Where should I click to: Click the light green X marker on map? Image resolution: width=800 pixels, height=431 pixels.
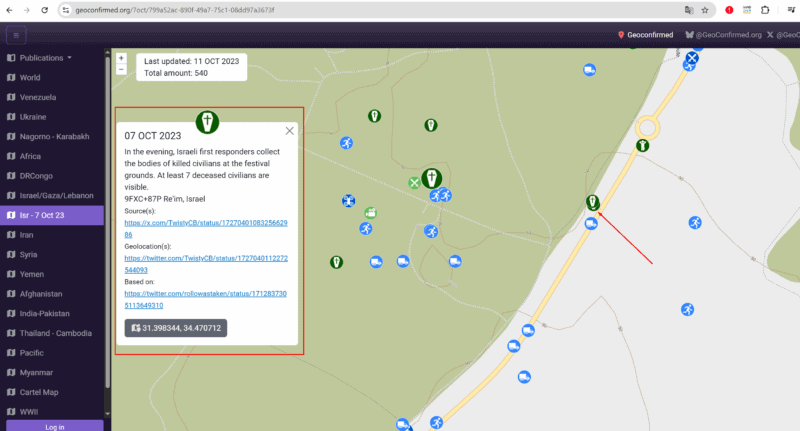[414, 183]
